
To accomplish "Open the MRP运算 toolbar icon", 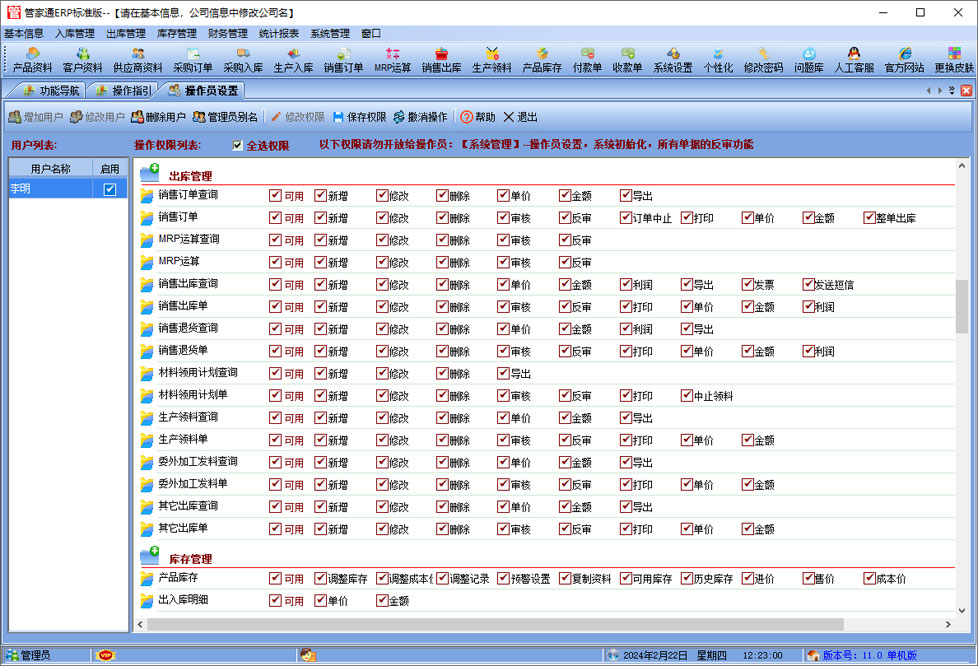I will point(392,60).
